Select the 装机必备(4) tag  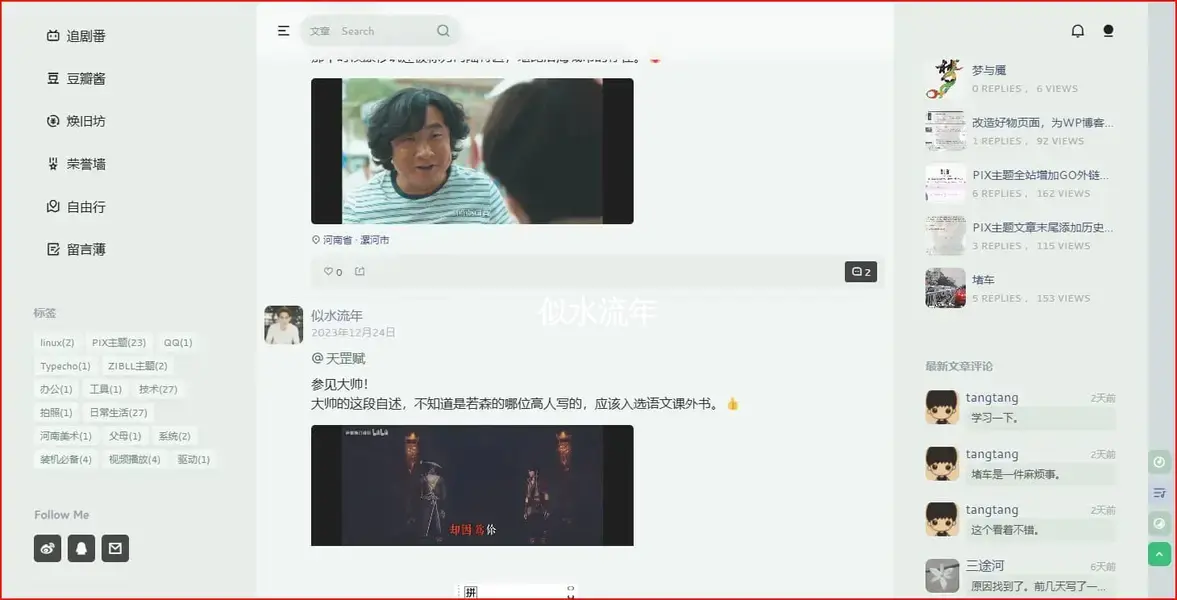(x=66, y=459)
